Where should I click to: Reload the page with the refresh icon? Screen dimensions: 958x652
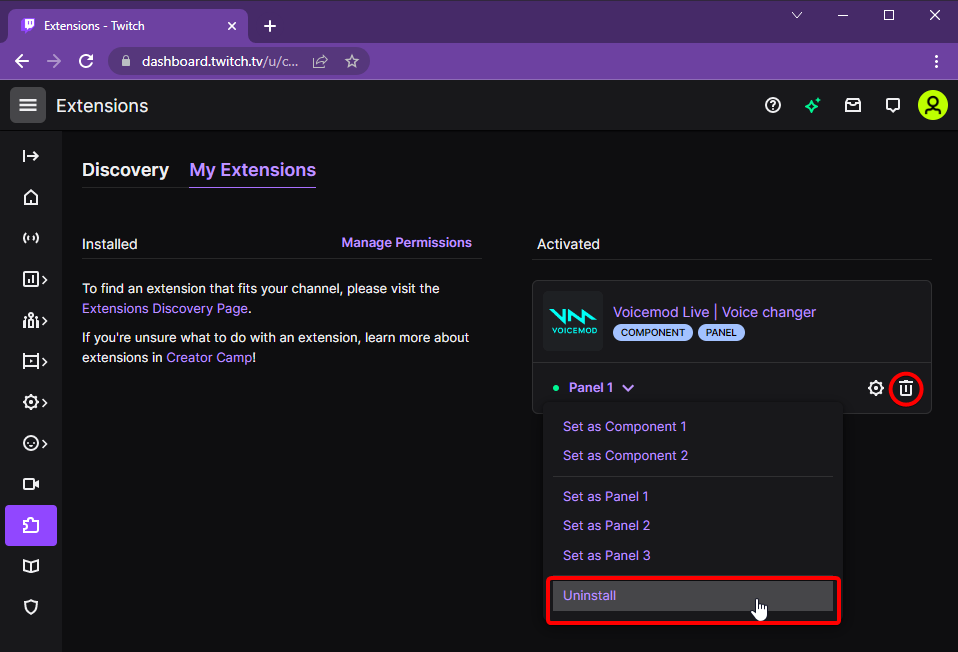pyautogui.click(x=86, y=61)
